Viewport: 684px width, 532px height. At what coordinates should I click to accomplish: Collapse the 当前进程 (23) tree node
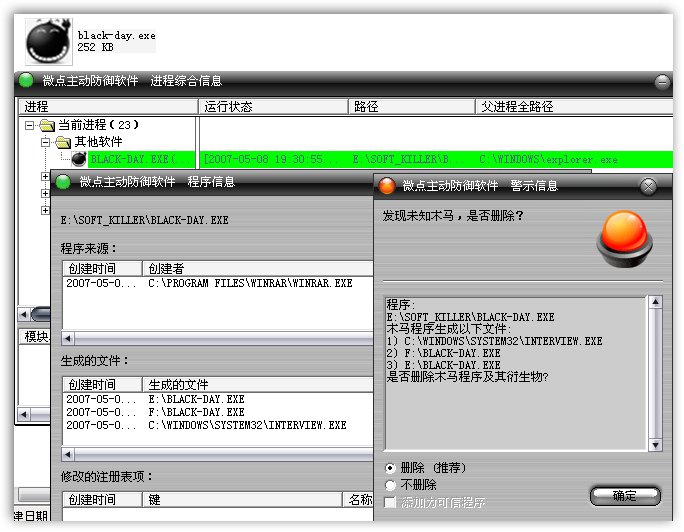click(x=29, y=126)
